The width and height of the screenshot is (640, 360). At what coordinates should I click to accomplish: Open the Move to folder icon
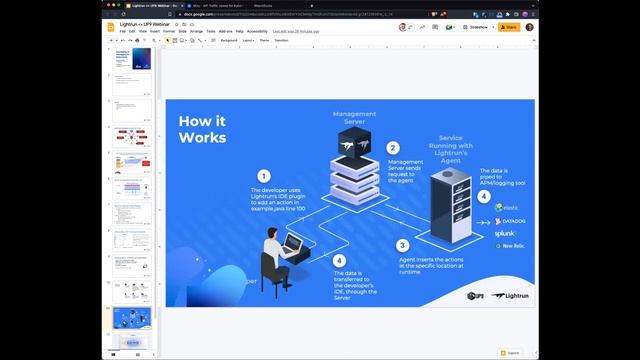(184, 24)
